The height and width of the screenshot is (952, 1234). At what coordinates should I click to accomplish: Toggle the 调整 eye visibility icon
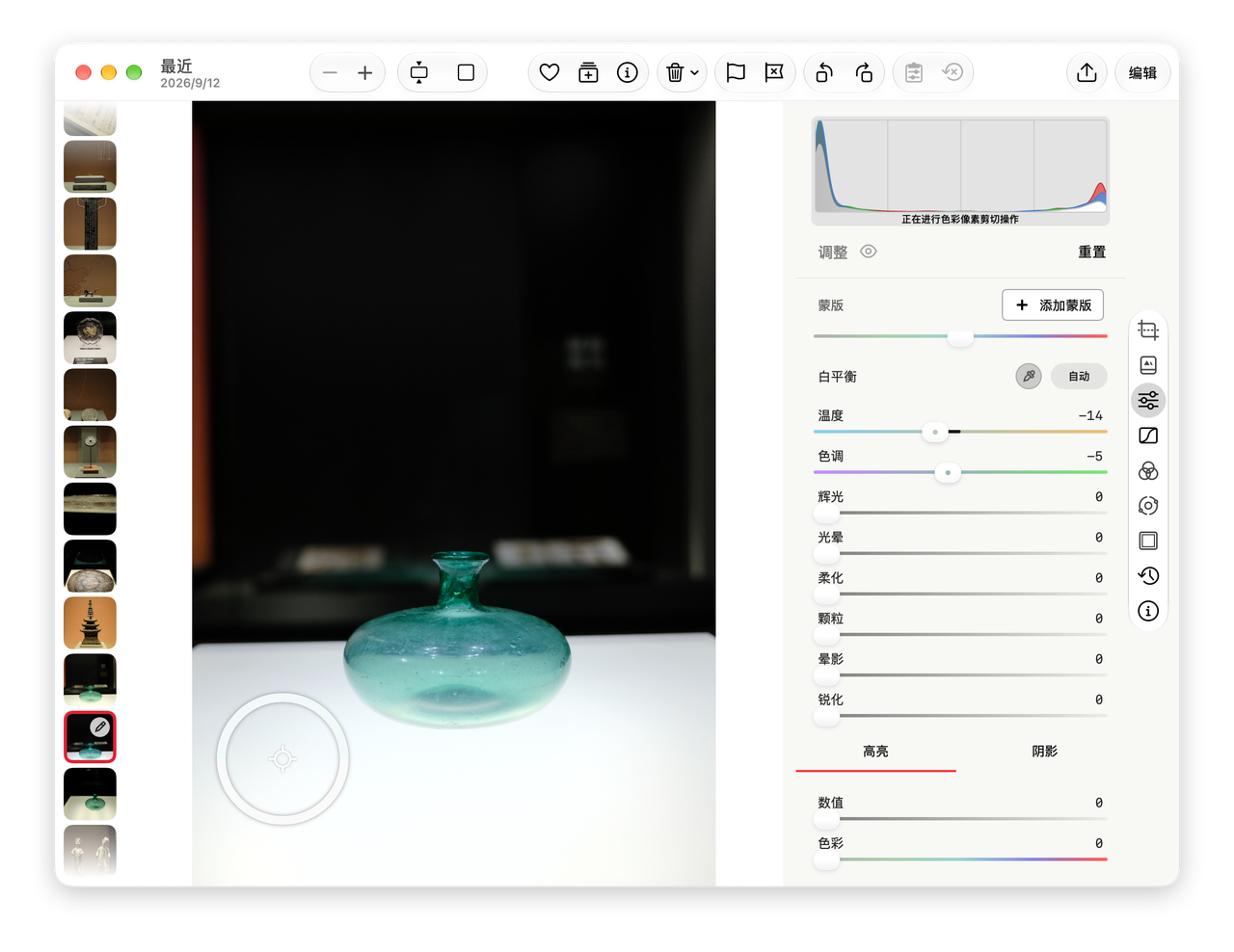point(869,251)
